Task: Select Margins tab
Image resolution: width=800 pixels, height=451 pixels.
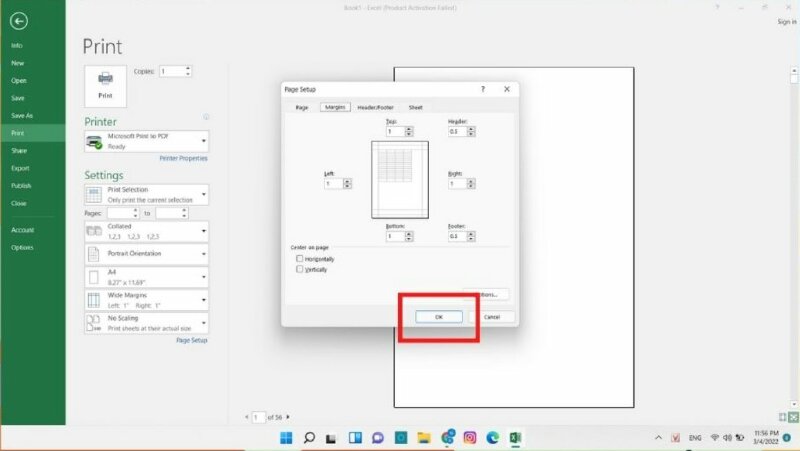Action: coord(335,107)
